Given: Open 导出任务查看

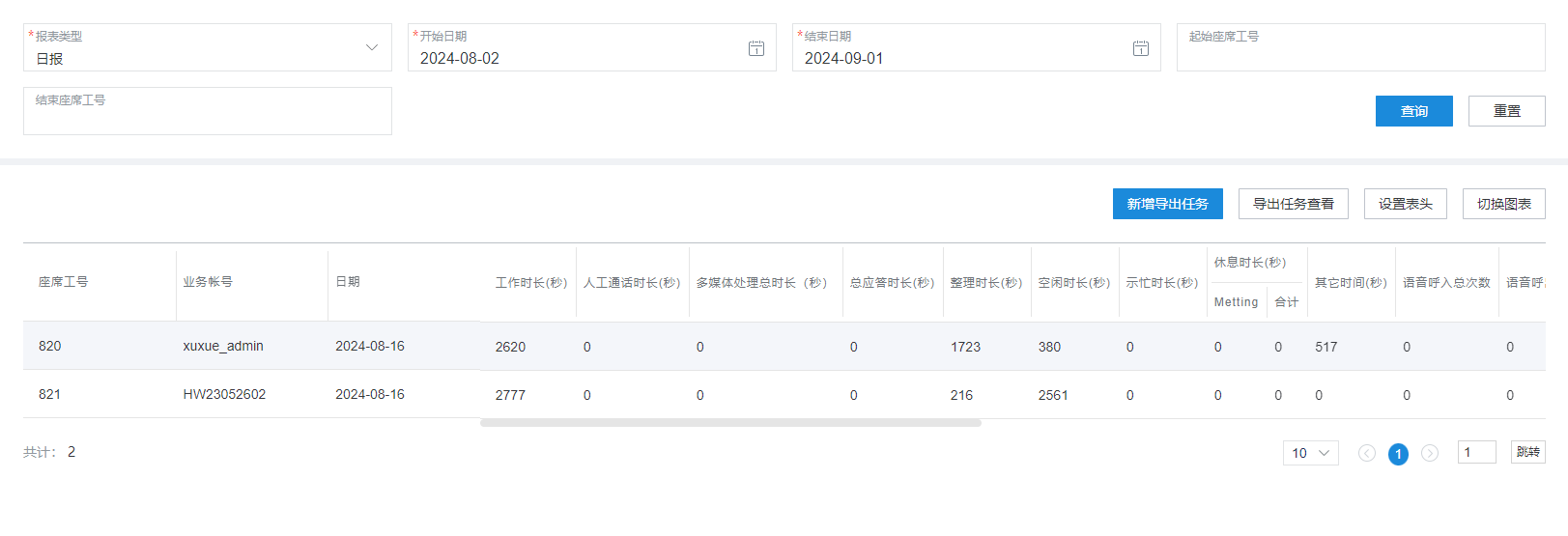Looking at the screenshot, I should 1294,204.
